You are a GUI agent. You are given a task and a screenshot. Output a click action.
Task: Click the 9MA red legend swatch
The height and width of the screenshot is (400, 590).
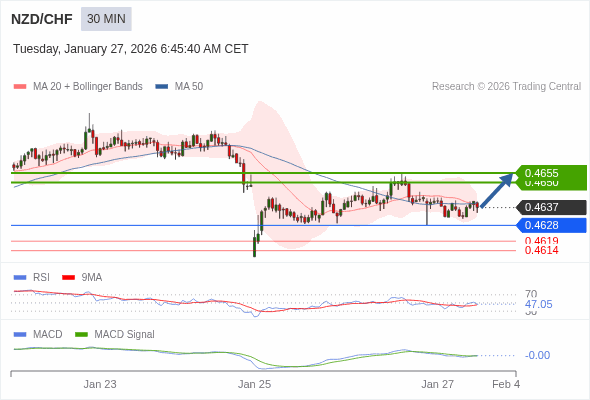[x=68, y=278]
